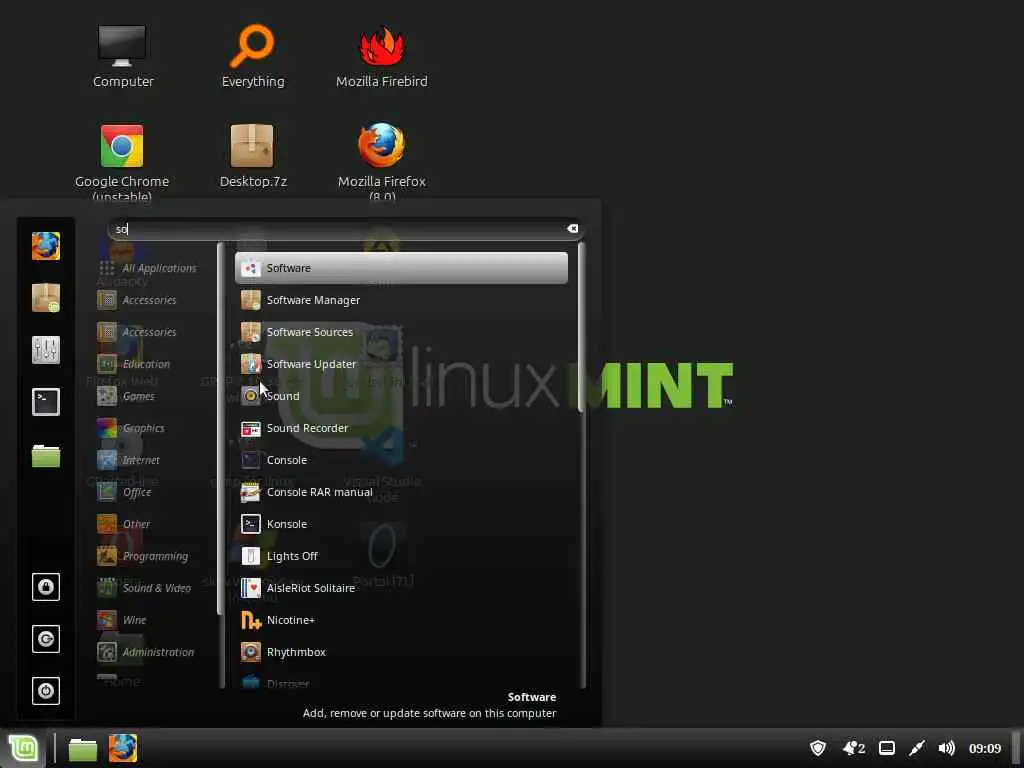
Task: Clear the search text with the backspace icon
Action: coord(573,229)
